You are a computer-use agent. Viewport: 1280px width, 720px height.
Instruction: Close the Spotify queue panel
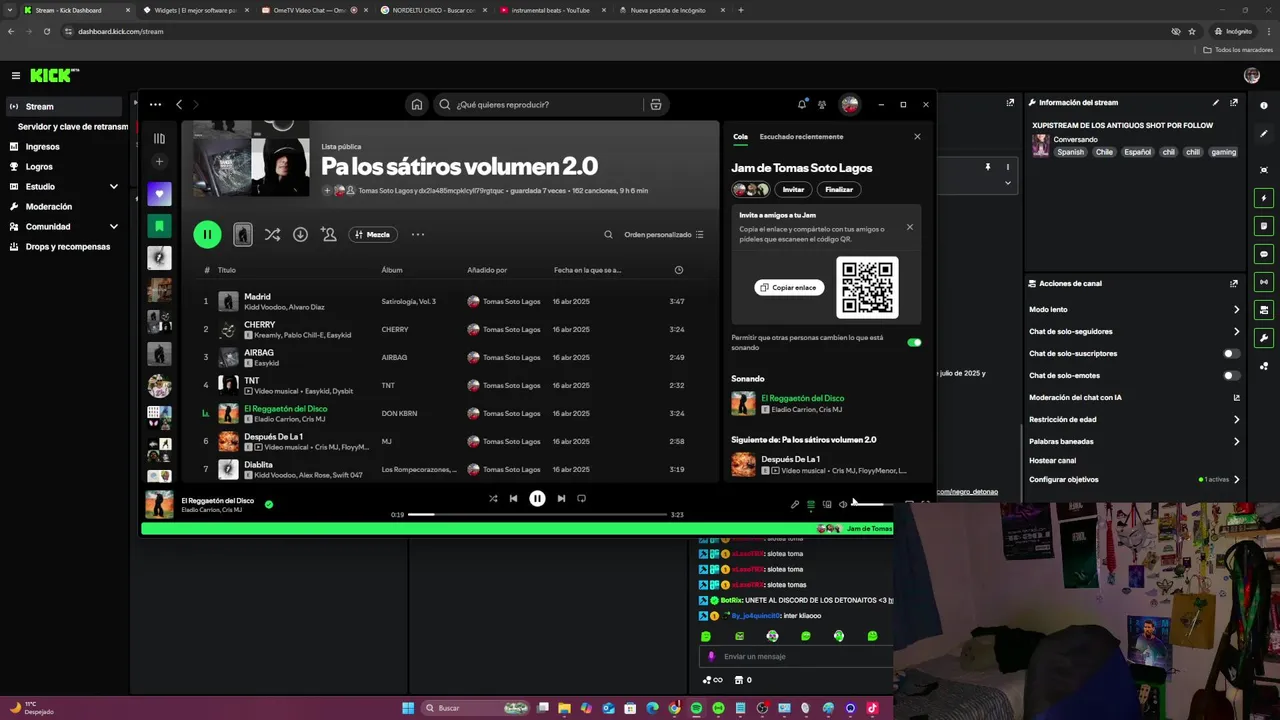coord(917,137)
